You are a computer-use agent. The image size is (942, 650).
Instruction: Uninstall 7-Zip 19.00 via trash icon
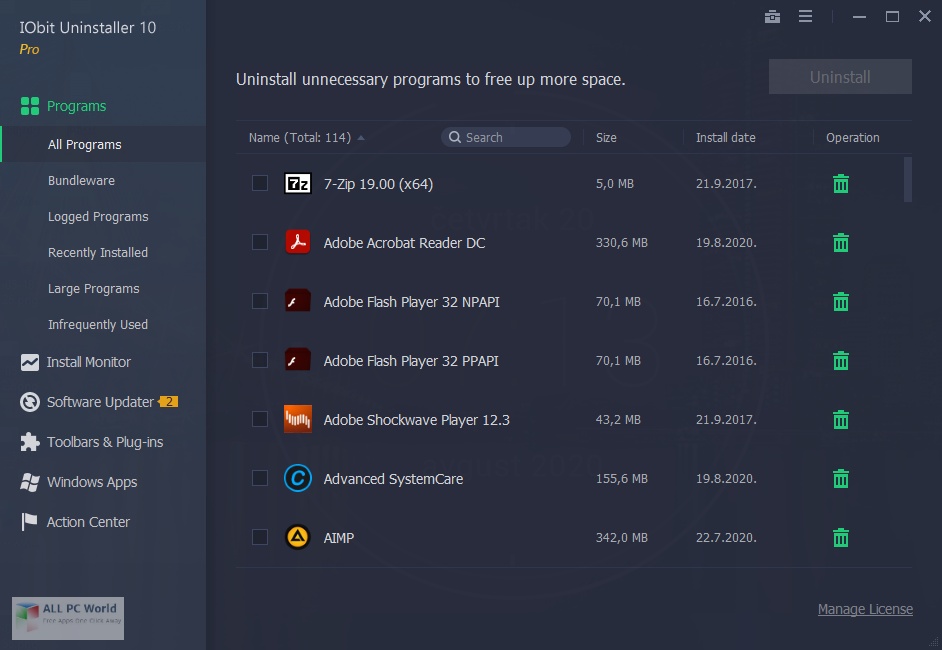coord(840,183)
